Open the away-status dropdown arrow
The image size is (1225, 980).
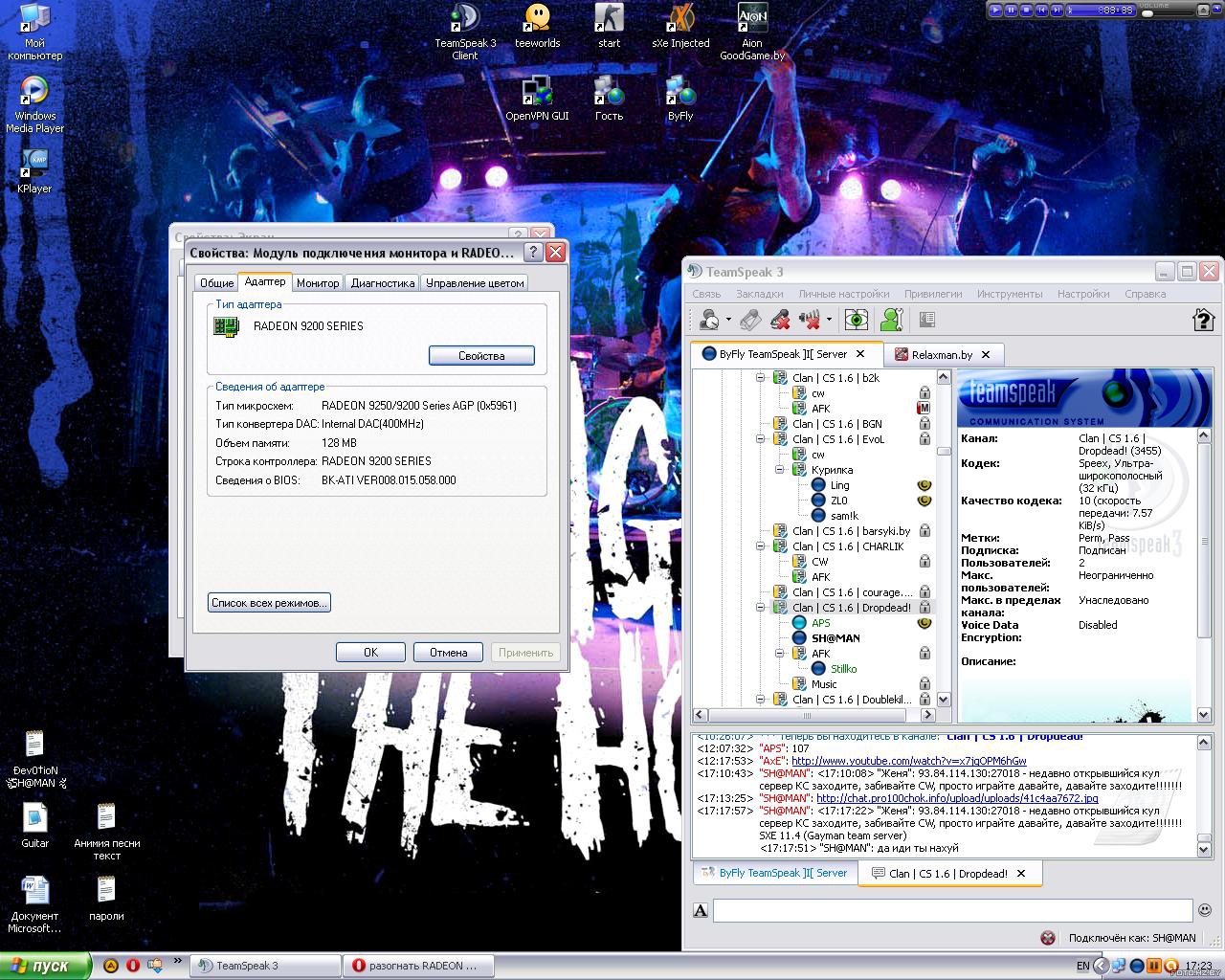pyautogui.click(x=728, y=320)
